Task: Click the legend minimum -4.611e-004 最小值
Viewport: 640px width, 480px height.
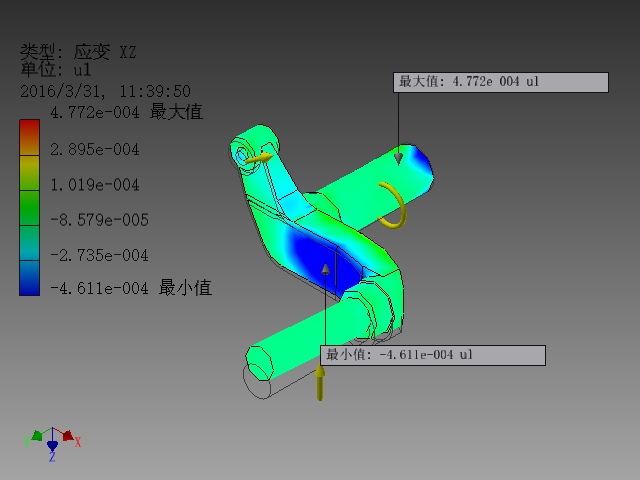Action: point(131,288)
